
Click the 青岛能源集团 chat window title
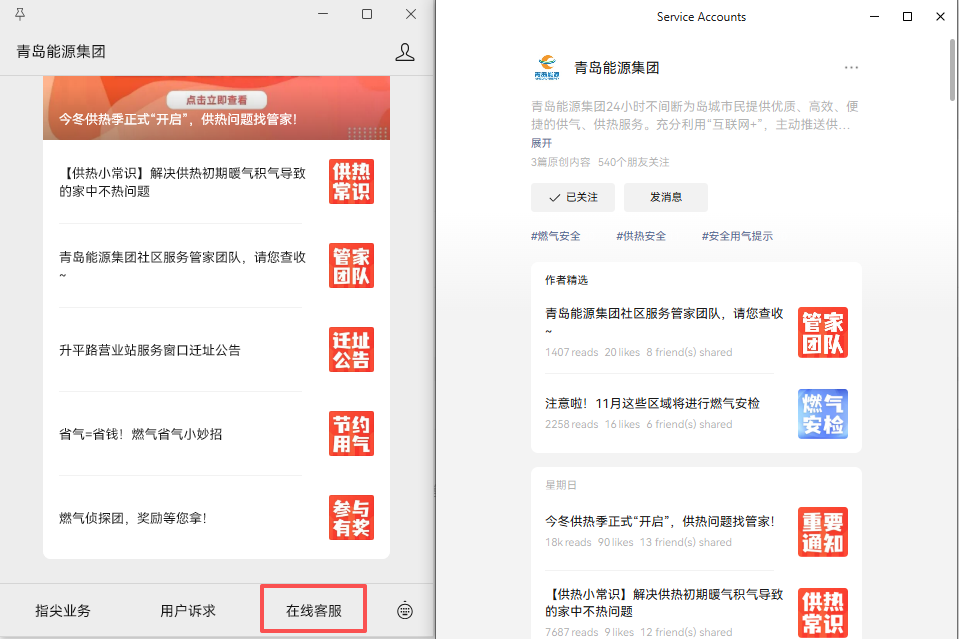tap(61, 52)
